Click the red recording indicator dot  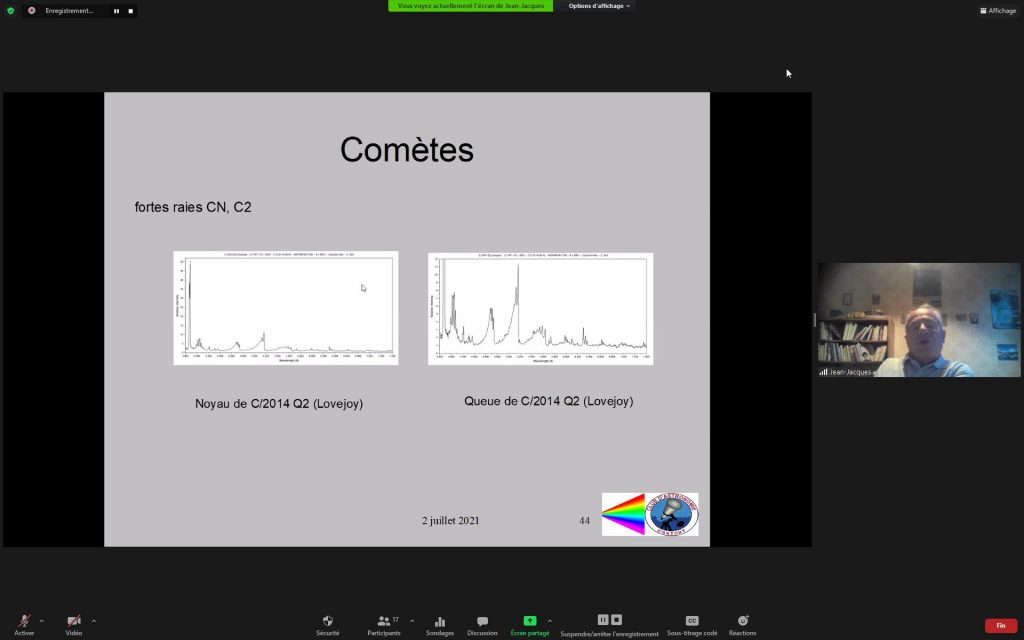31,10
